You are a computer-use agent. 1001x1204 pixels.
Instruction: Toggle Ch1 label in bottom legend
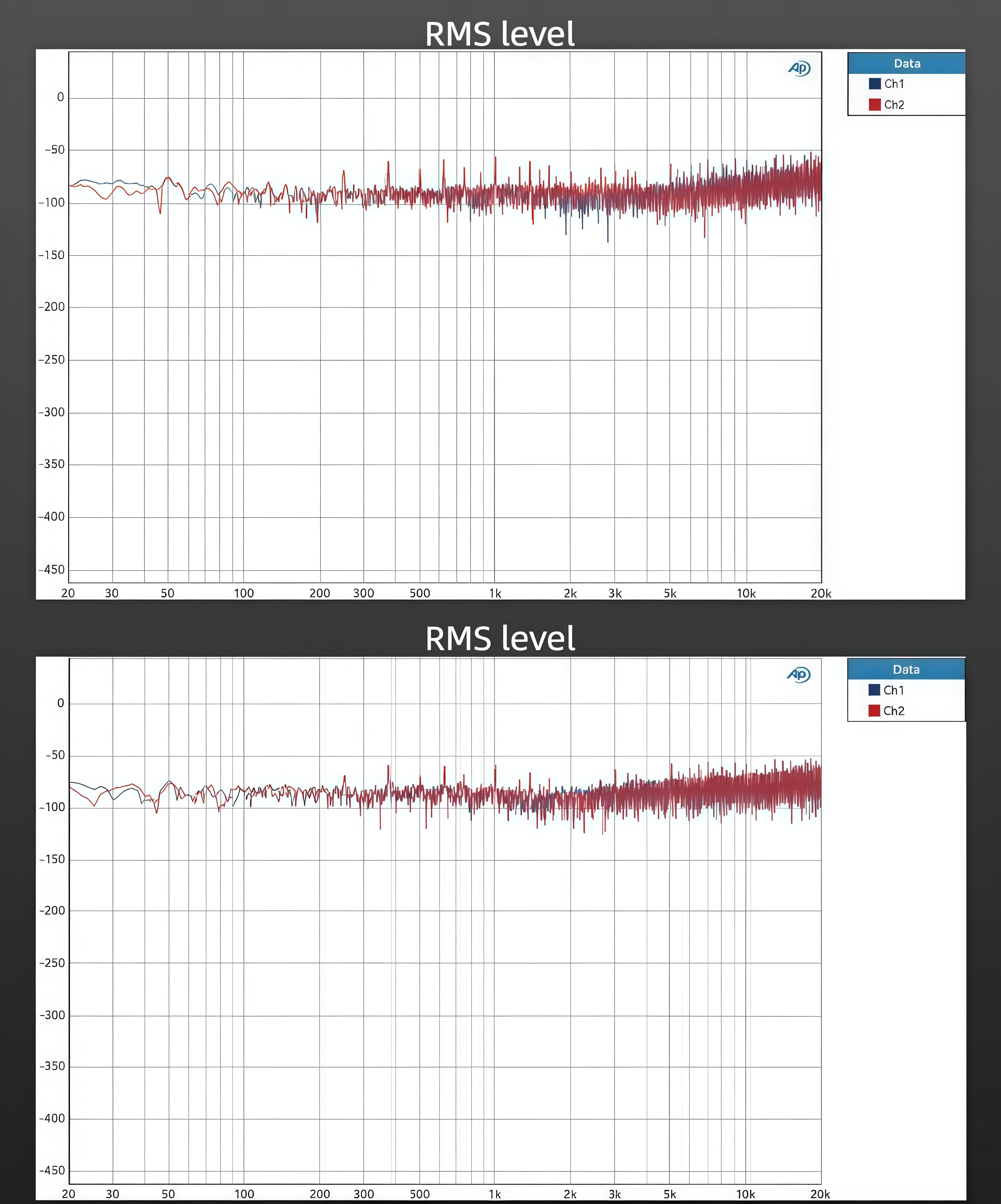(x=893, y=690)
